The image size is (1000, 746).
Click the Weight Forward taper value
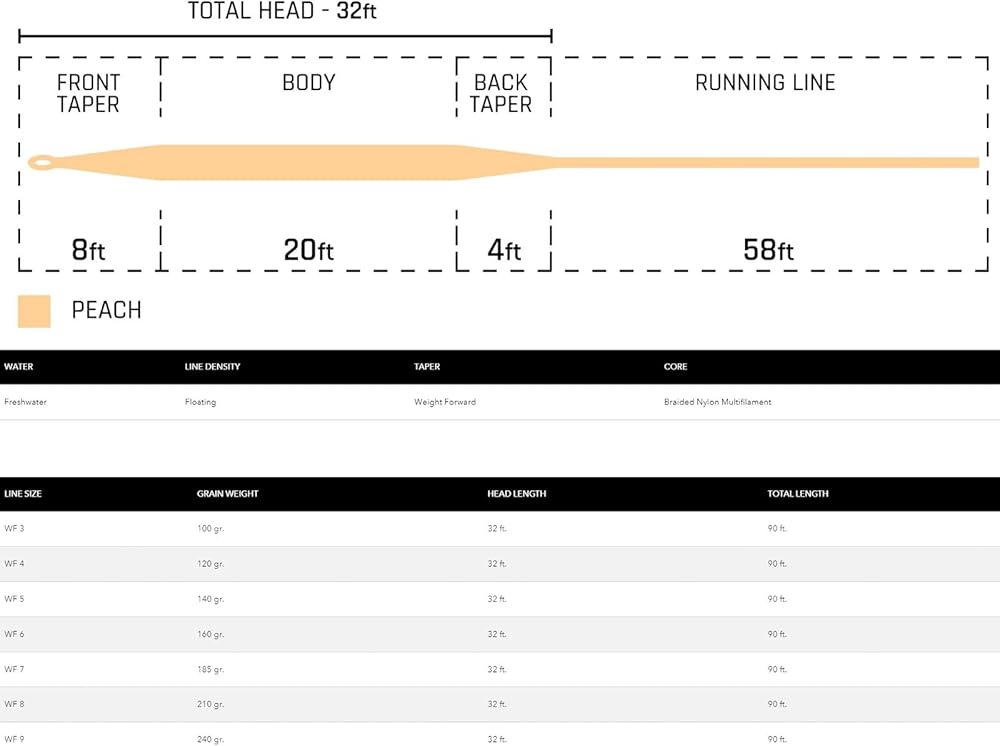pos(445,402)
